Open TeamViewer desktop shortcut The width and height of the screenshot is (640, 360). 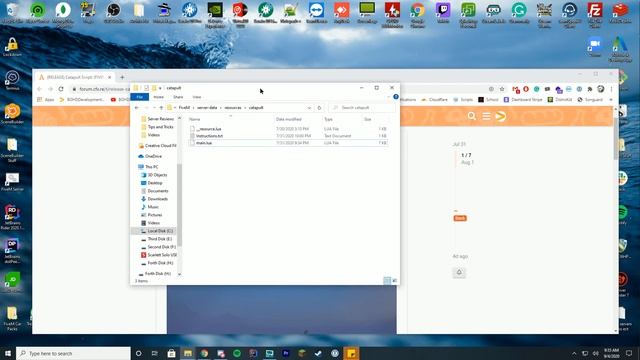(x=316, y=12)
